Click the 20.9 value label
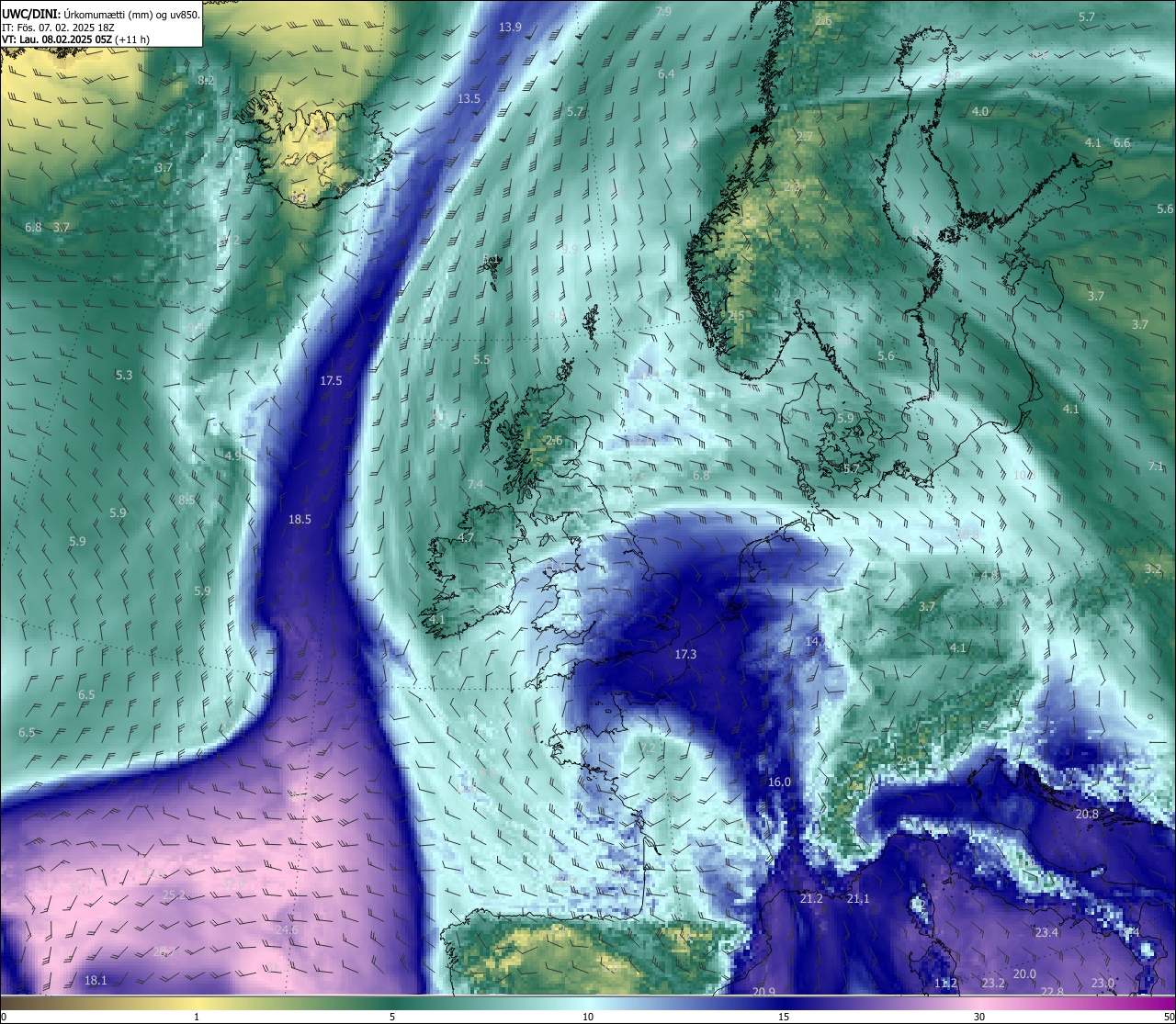 763,991
